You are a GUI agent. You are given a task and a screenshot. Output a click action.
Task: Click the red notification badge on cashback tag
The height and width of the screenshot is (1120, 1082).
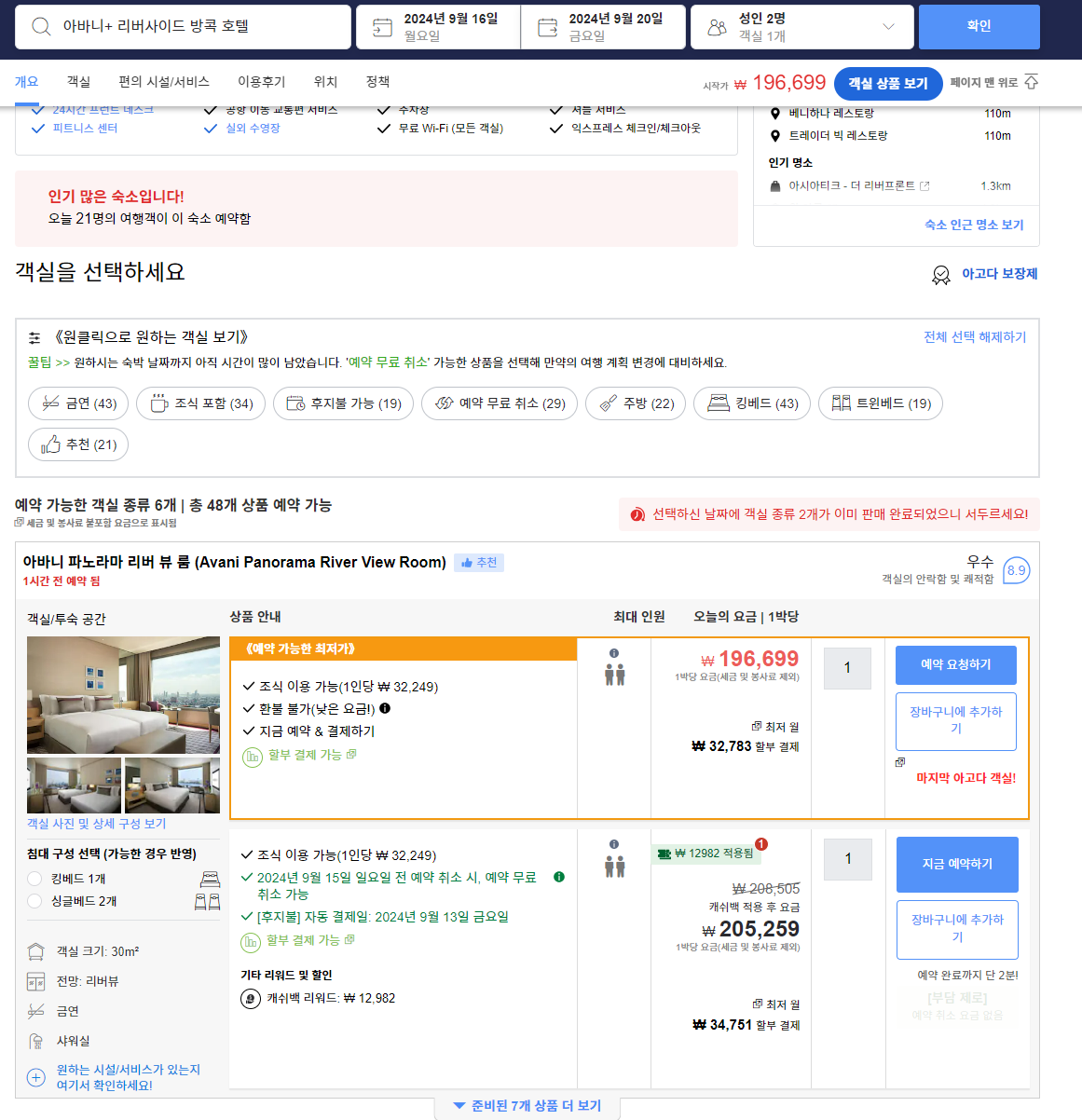(761, 844)
